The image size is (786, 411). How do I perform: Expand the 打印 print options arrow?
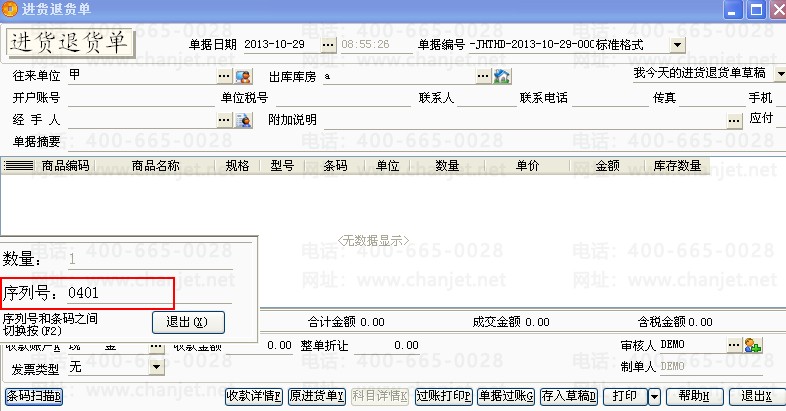point(652,395)
